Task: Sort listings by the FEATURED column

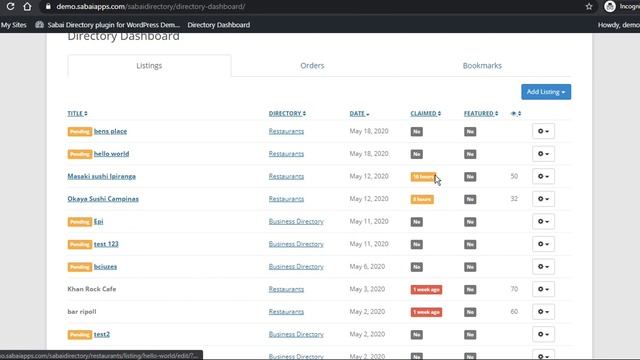Action: pos(481,113)
